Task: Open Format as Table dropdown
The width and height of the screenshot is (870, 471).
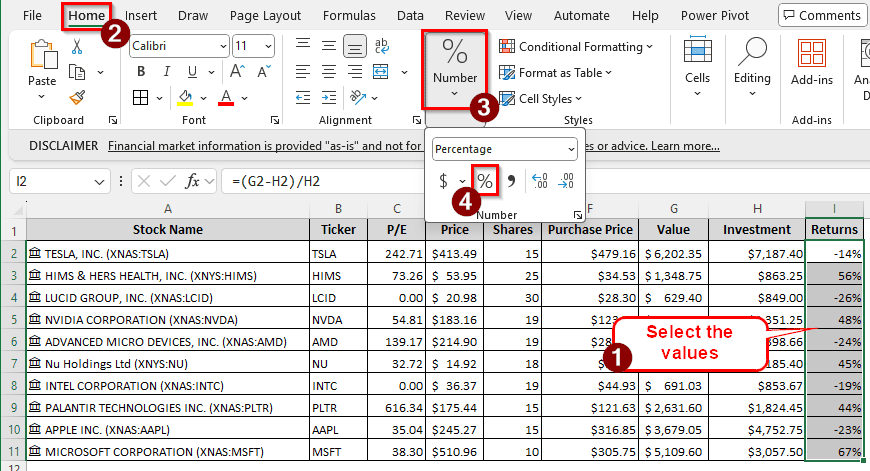Action: pyautogui.click(x=555, y=73)
